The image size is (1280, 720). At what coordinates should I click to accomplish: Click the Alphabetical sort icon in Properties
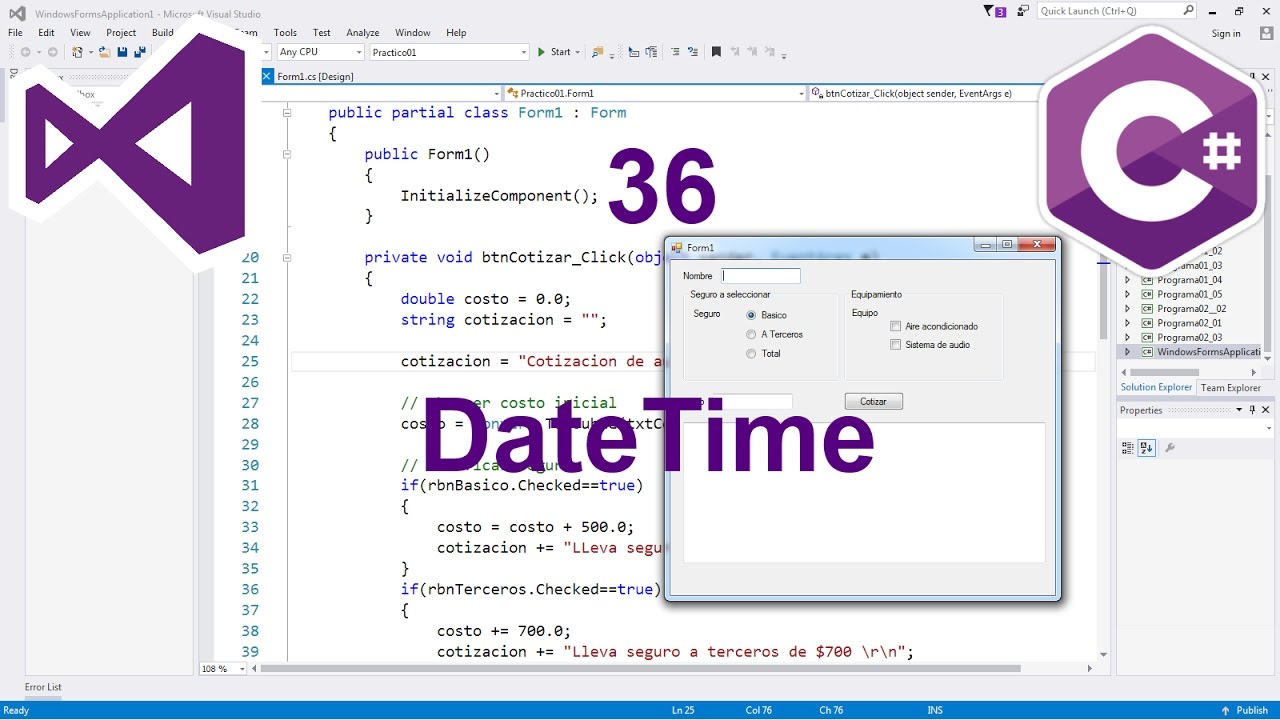[x=1147, y=448]
